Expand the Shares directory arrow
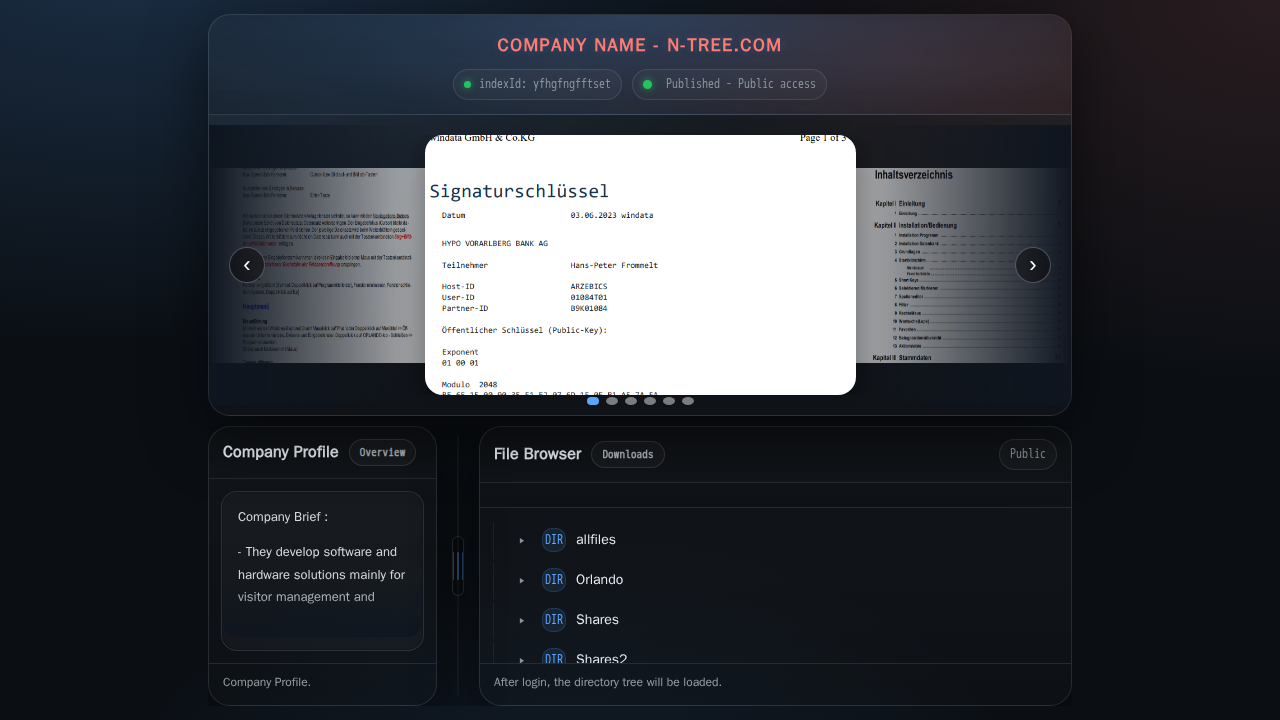 [x=522, y=620]
